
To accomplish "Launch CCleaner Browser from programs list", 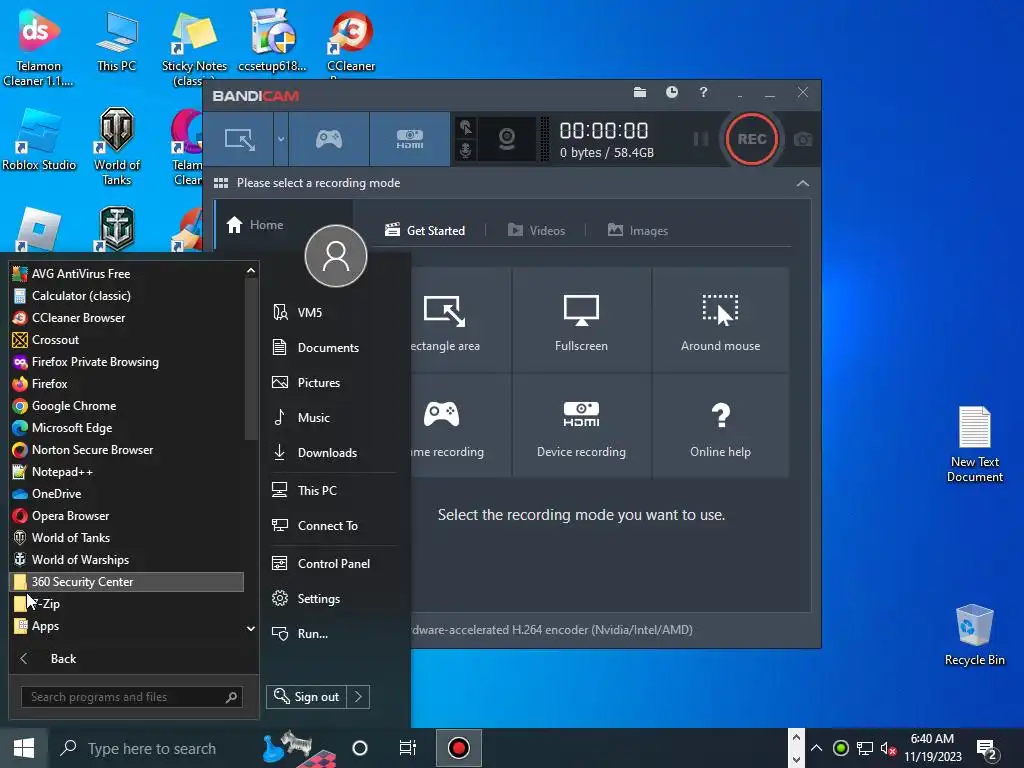I will tap(128, 318).
